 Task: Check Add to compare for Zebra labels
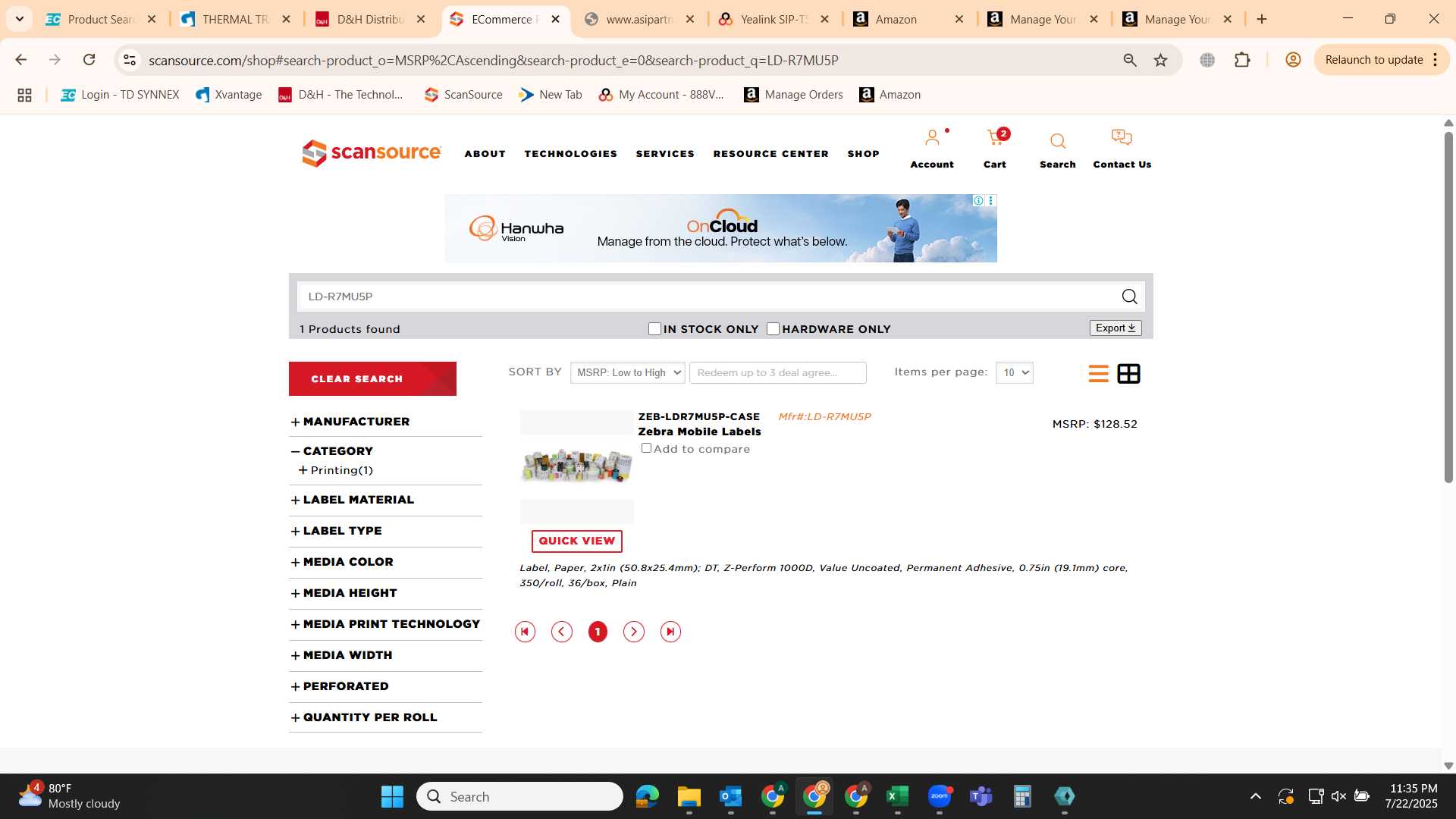tap(646, 448)
